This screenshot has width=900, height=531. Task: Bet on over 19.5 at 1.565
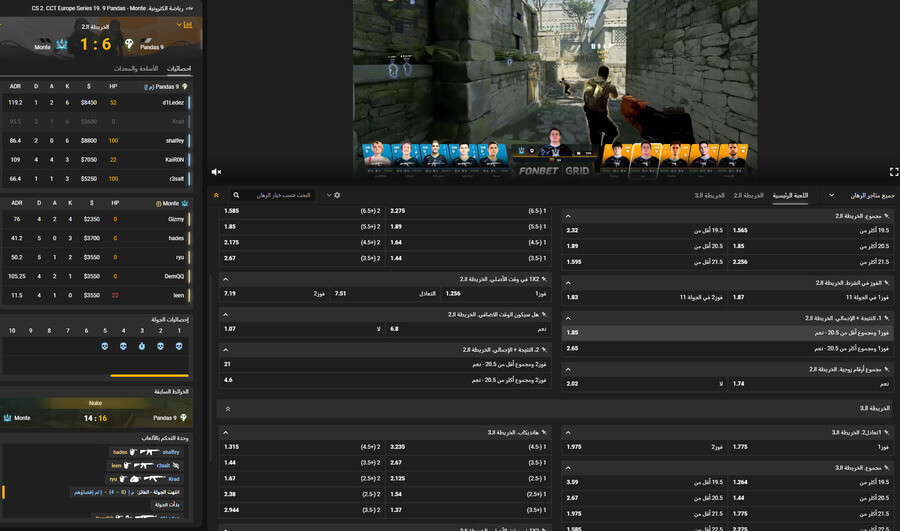pos(811,230)
